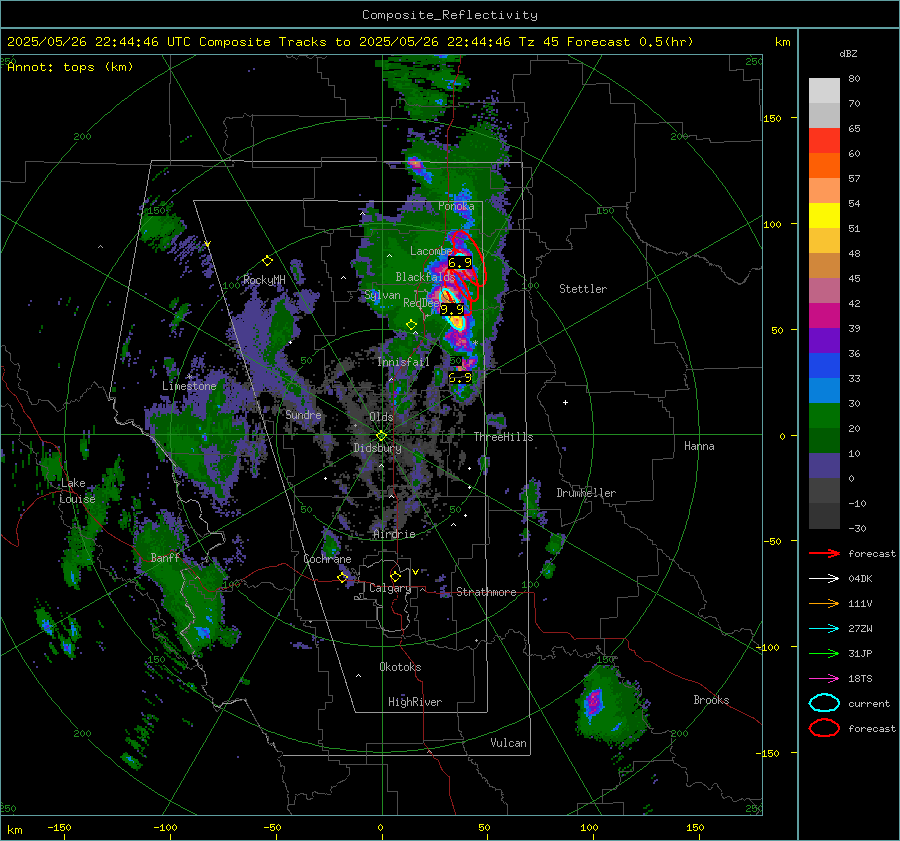Click the Didsbury city label
Viewport: 900px width, 841px height.
point(377,448)
